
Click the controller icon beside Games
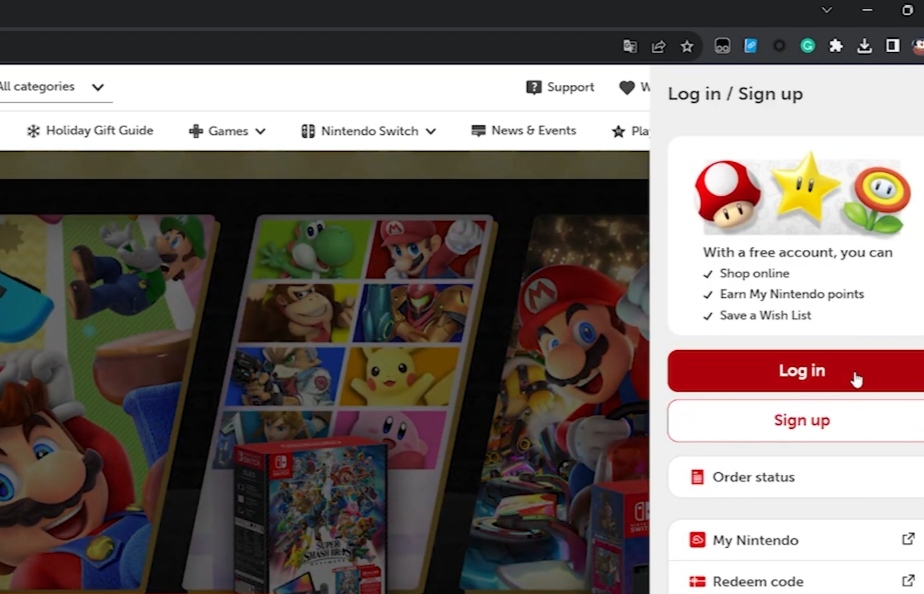click(196, 131)
